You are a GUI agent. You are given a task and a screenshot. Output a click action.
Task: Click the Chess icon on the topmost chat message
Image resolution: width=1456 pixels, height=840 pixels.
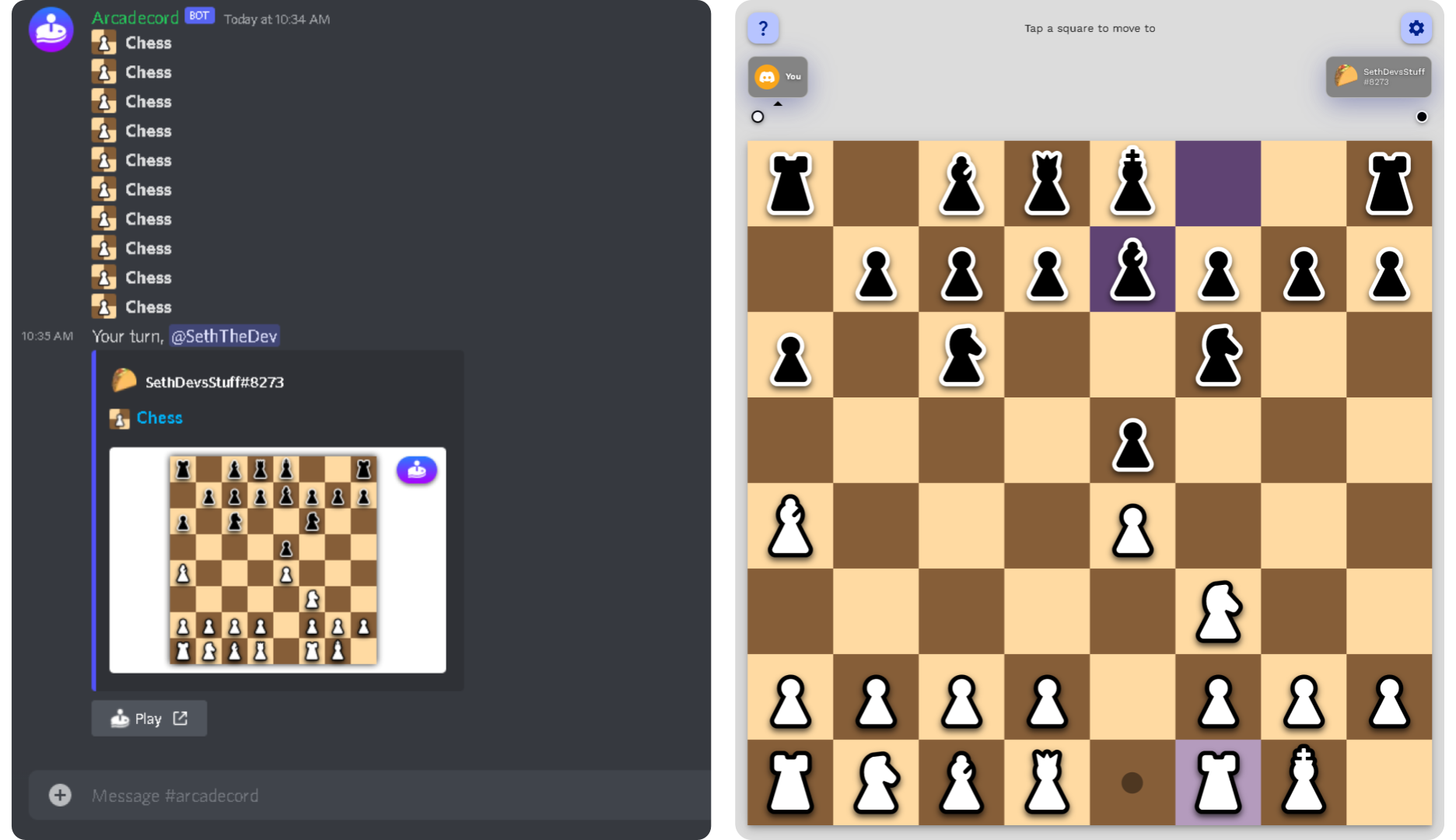(x=104, y=42)
